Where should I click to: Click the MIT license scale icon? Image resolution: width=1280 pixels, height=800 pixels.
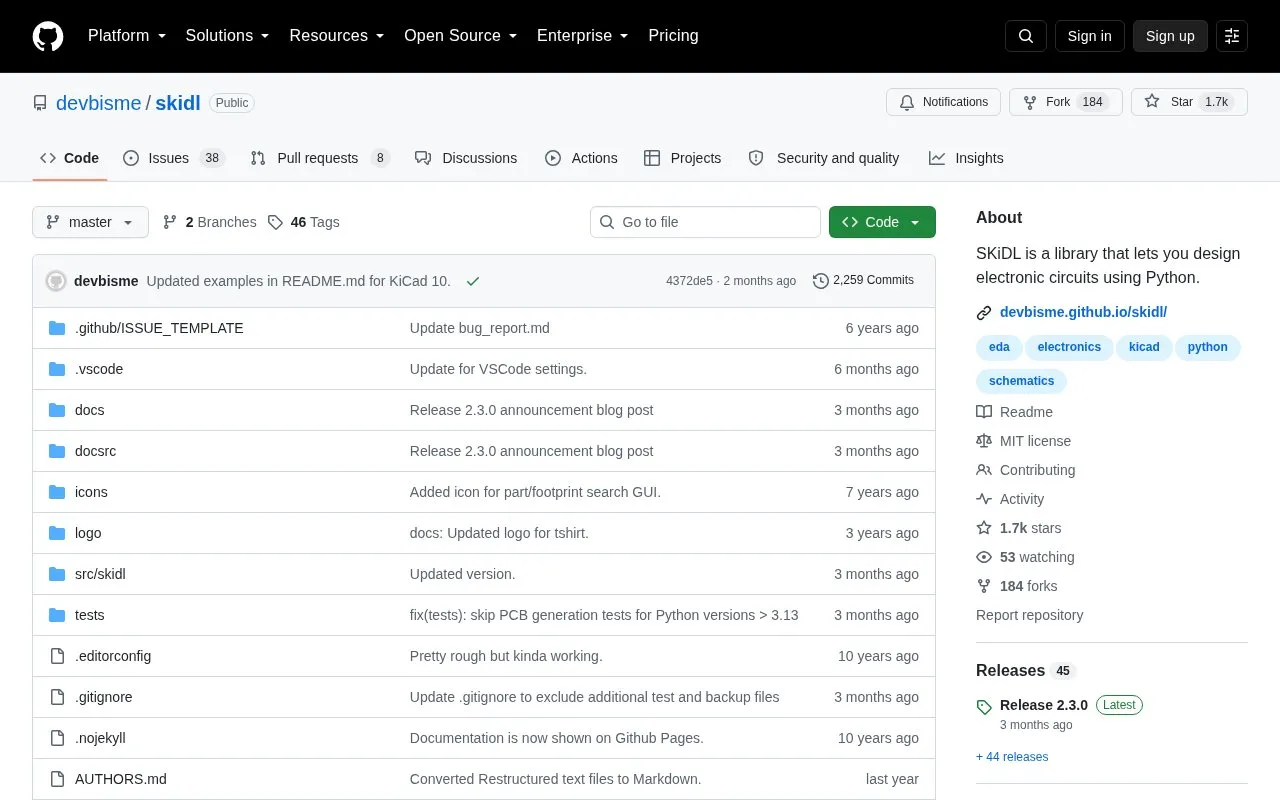984,441
